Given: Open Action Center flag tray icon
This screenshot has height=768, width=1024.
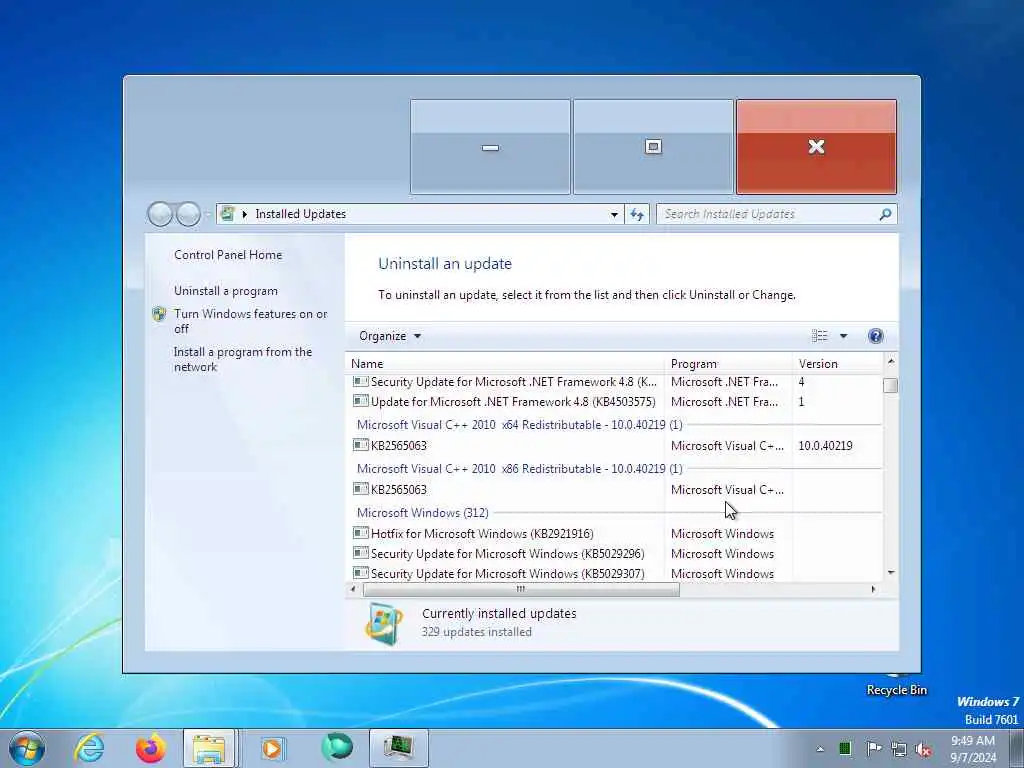Looking at the screenshot, I should click(x=872, y=748).
